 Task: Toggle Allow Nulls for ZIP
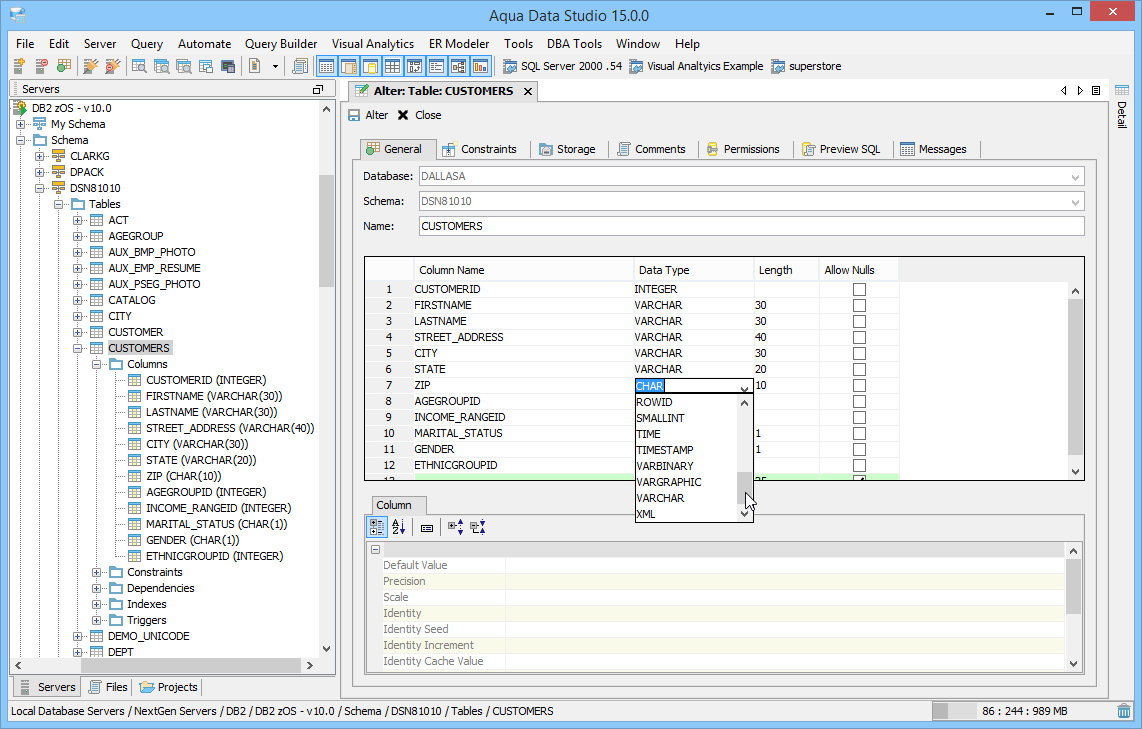tap(859, 386)
